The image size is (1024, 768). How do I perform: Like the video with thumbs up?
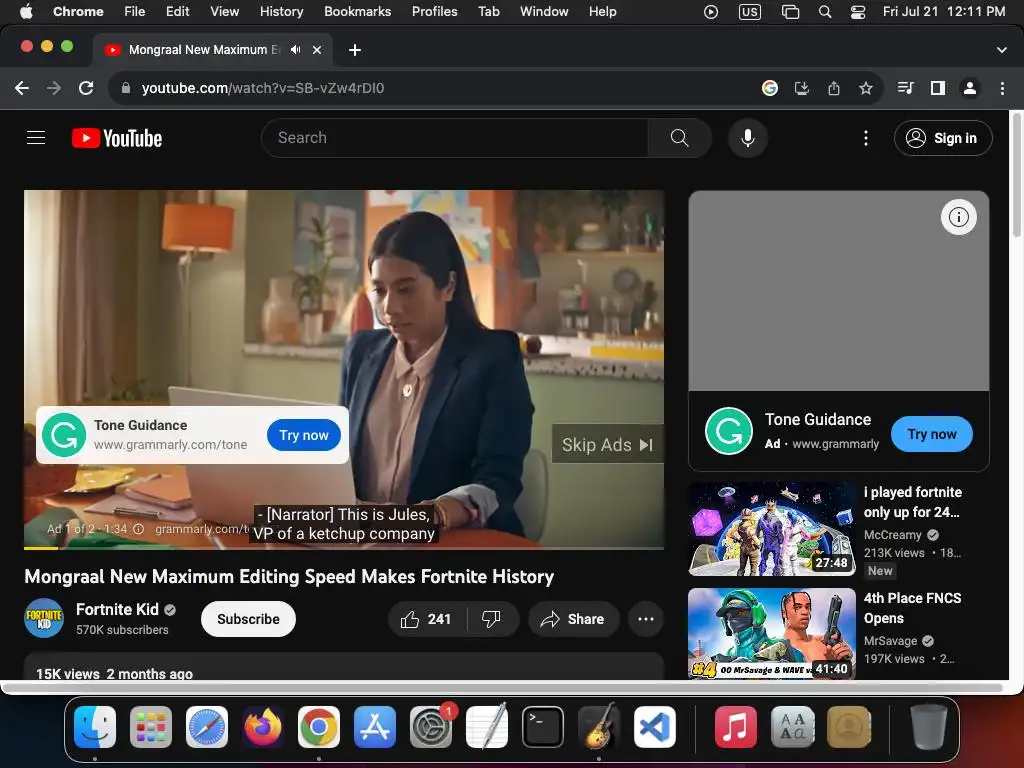point(426,619)
